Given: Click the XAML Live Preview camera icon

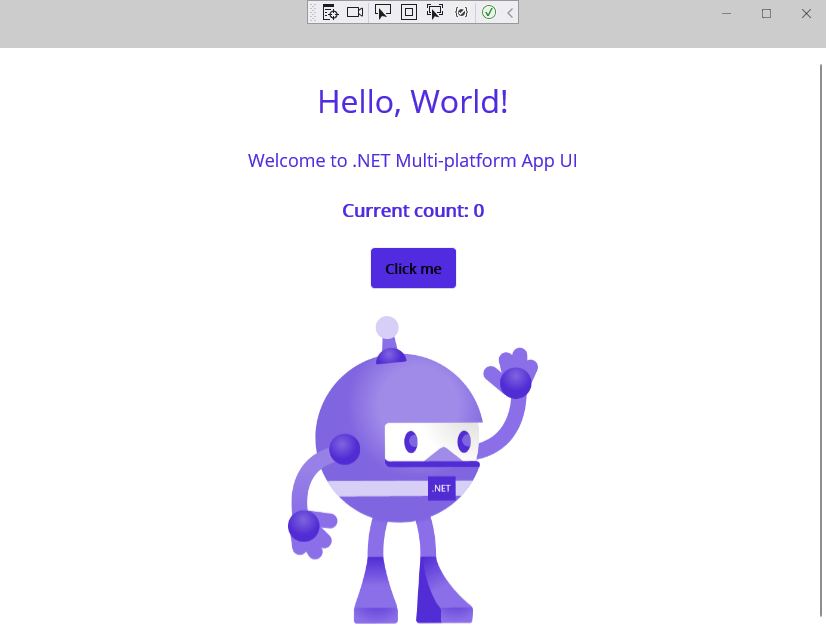Looking at the screenshot, I should (355, 13).
